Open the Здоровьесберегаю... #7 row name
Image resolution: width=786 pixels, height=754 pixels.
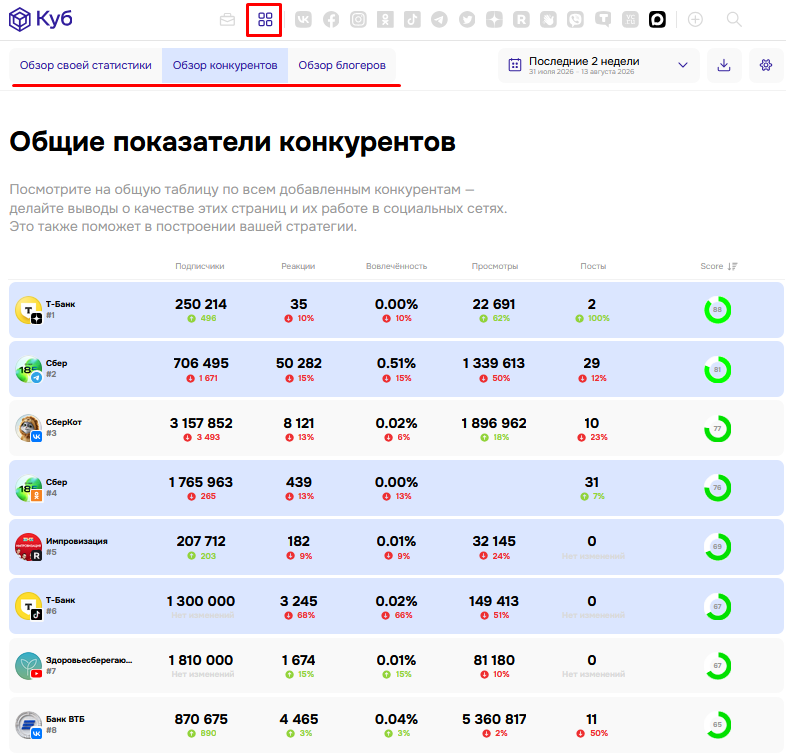point(89,660)
